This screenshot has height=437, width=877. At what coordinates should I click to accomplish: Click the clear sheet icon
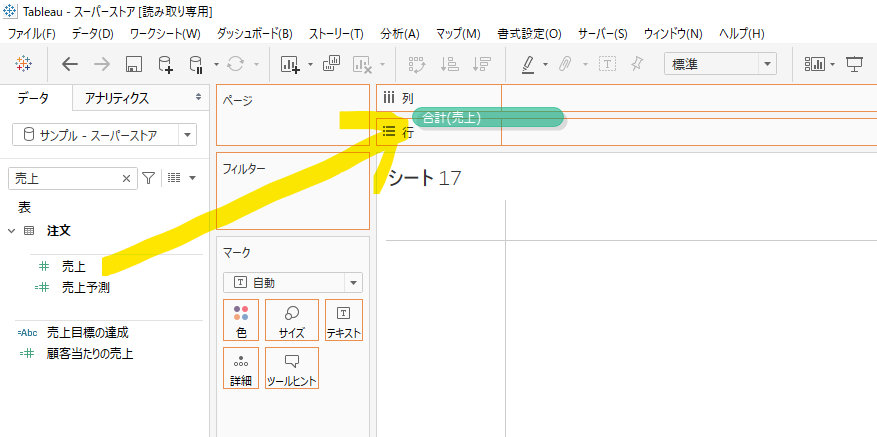tap(362, 64)
